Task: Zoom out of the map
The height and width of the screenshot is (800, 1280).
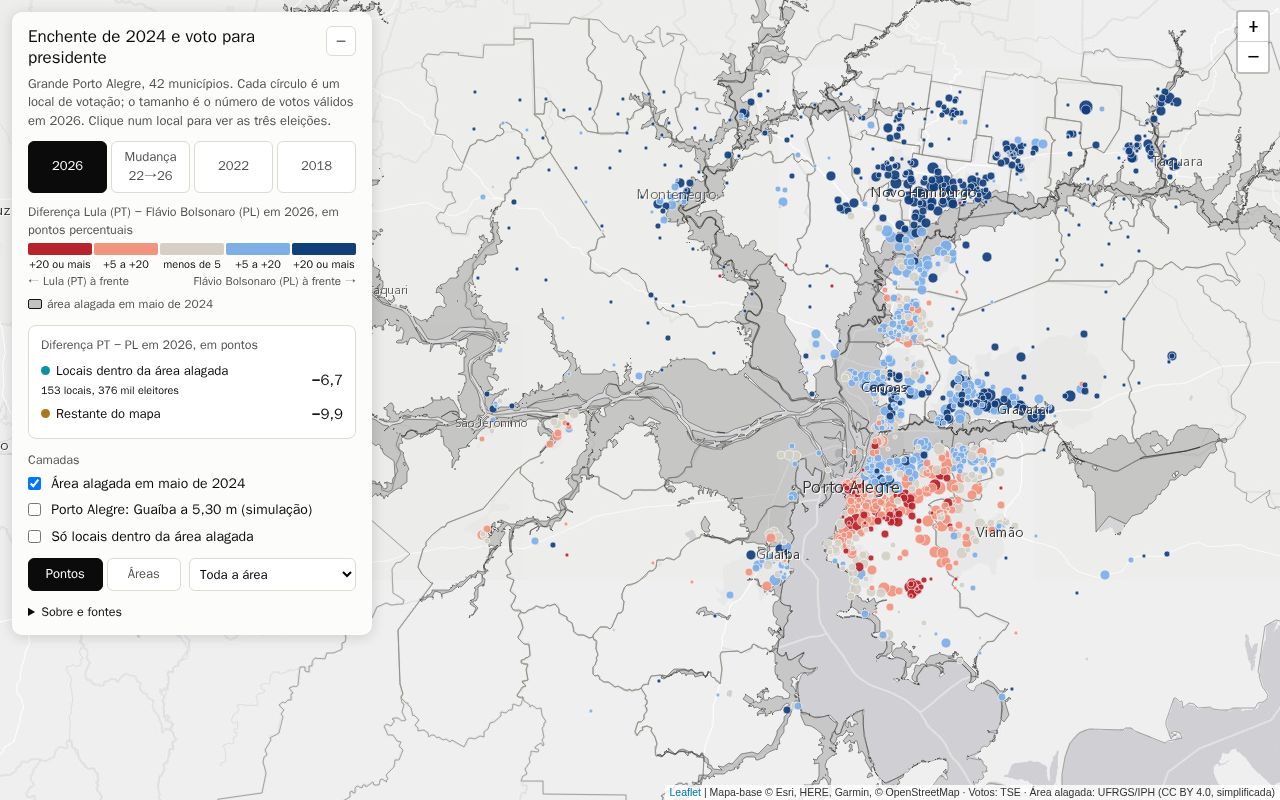Action: coord(1253,57)
